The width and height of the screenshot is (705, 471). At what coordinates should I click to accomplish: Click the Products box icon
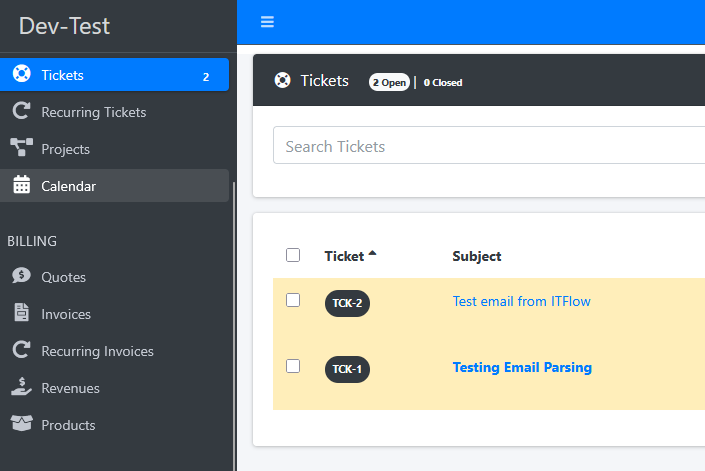[22, 423]
